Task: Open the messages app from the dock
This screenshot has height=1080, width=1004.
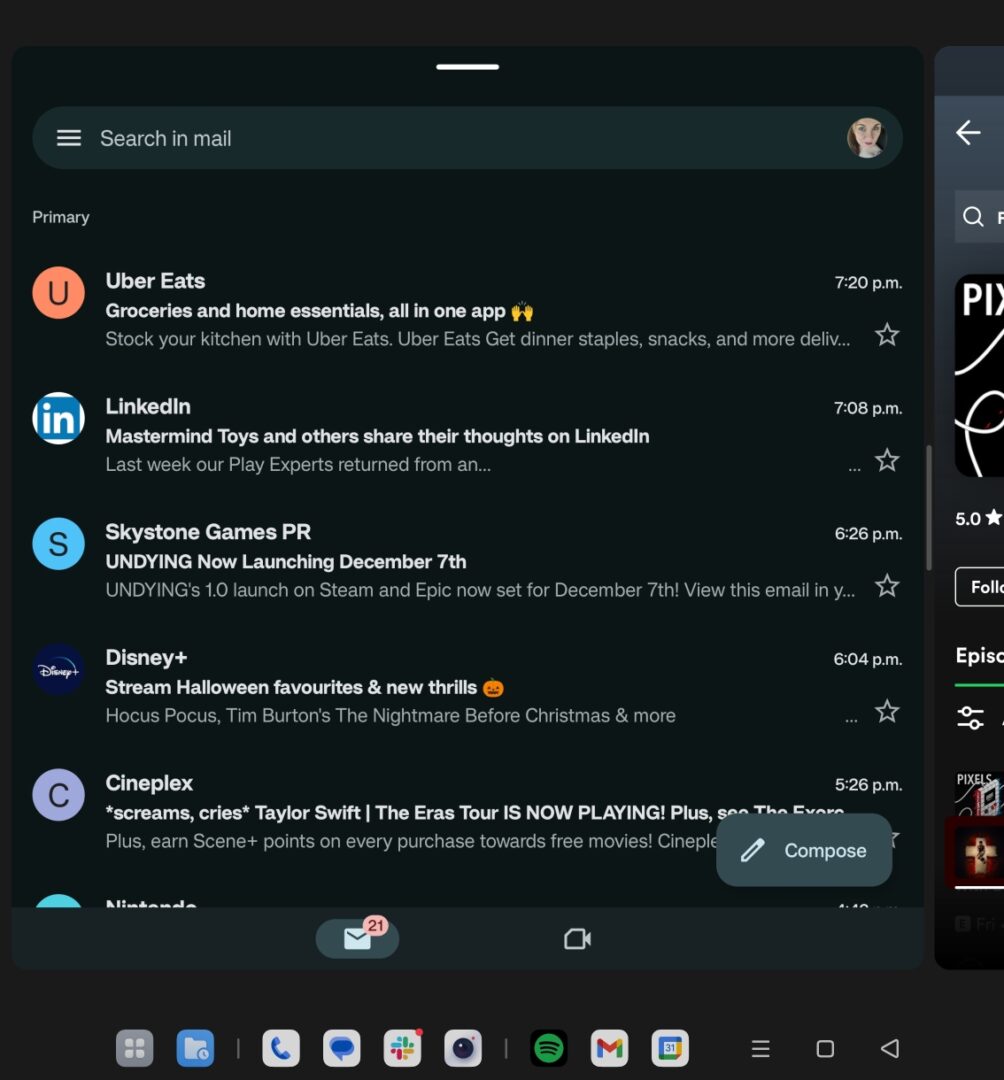Action: pyautogui.click(x=341, y=1048)
